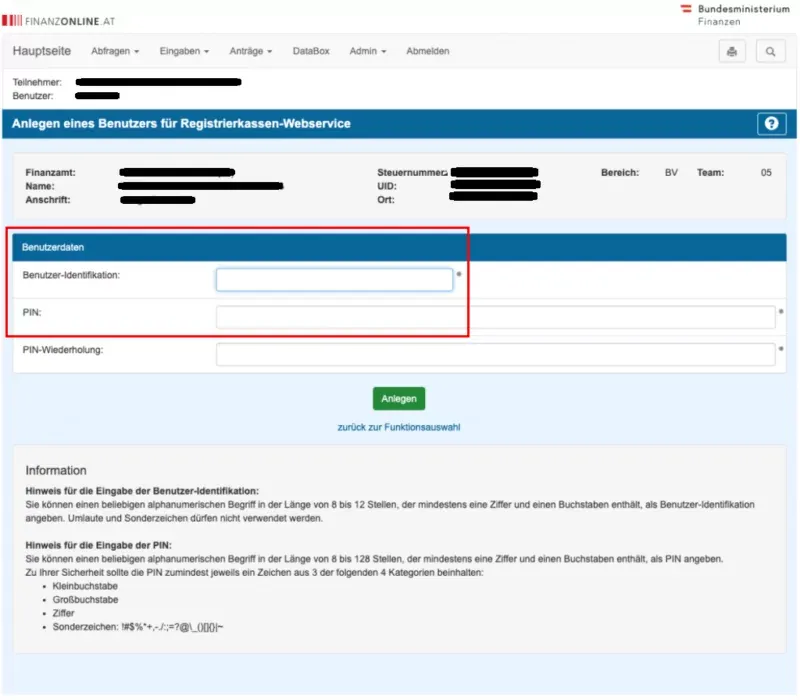Click the Finanzamt label
Image resolution: width=800 pixels, height=700 pixels.
[51, 172]
